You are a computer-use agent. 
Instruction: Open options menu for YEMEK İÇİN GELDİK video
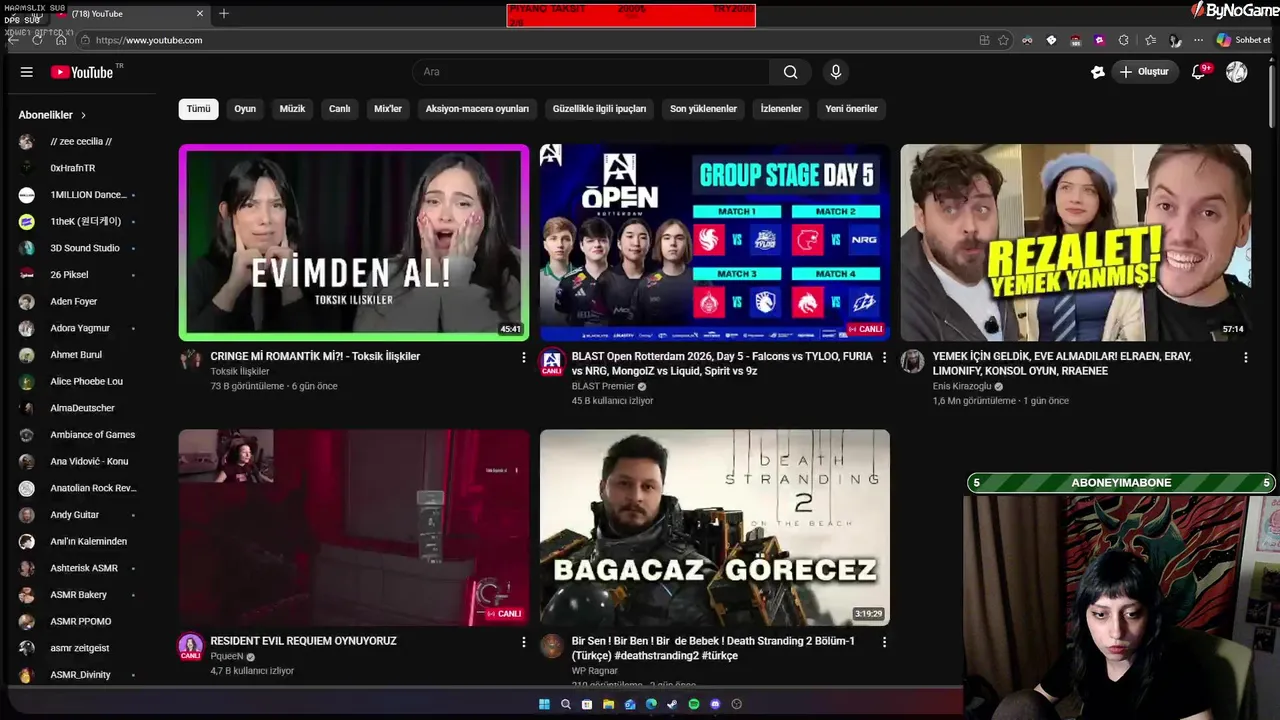click(1245, 357)
